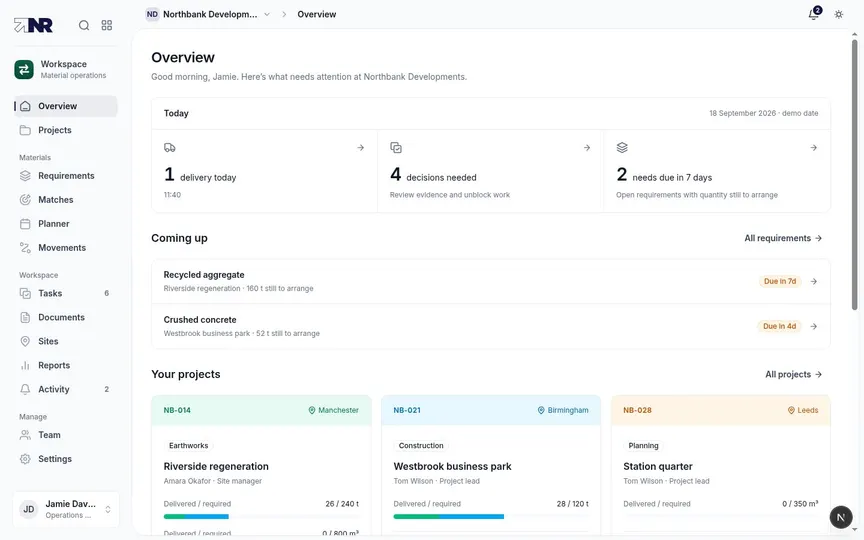The width and height of the screenshot is (864, 540).
Task: Open Westbrook business park project card
Action: (491, 466)
